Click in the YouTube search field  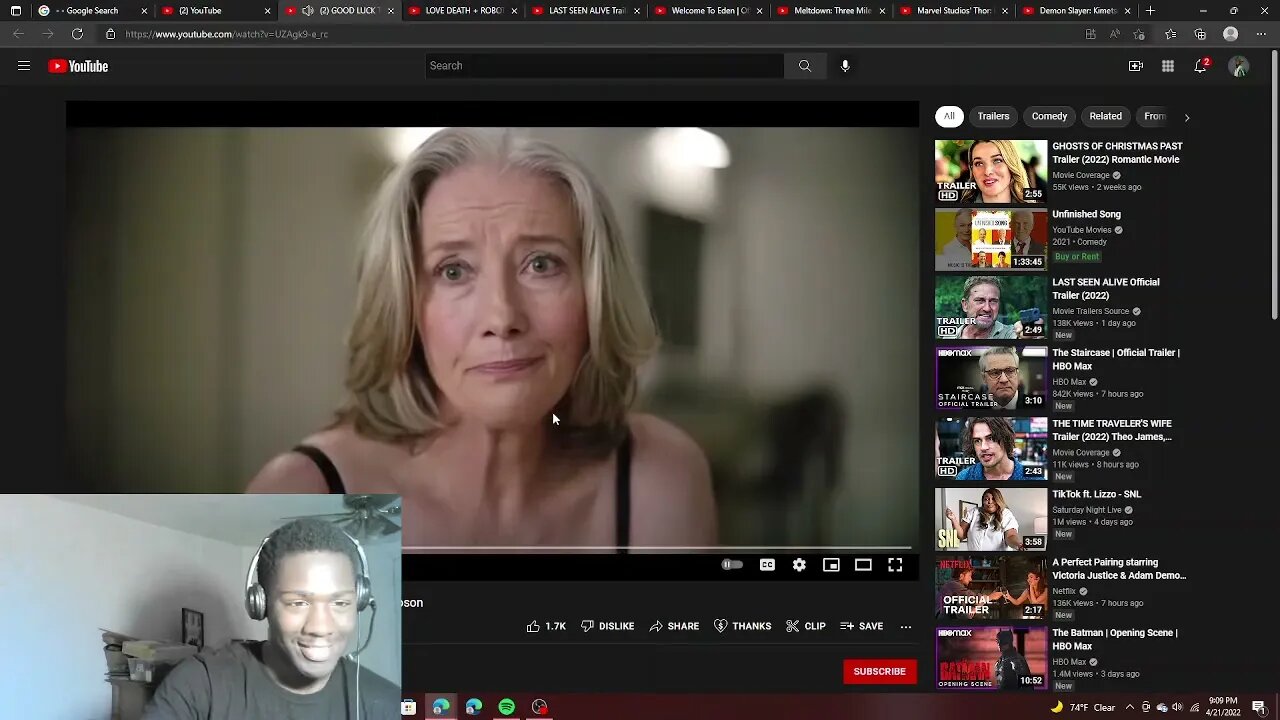604,66
